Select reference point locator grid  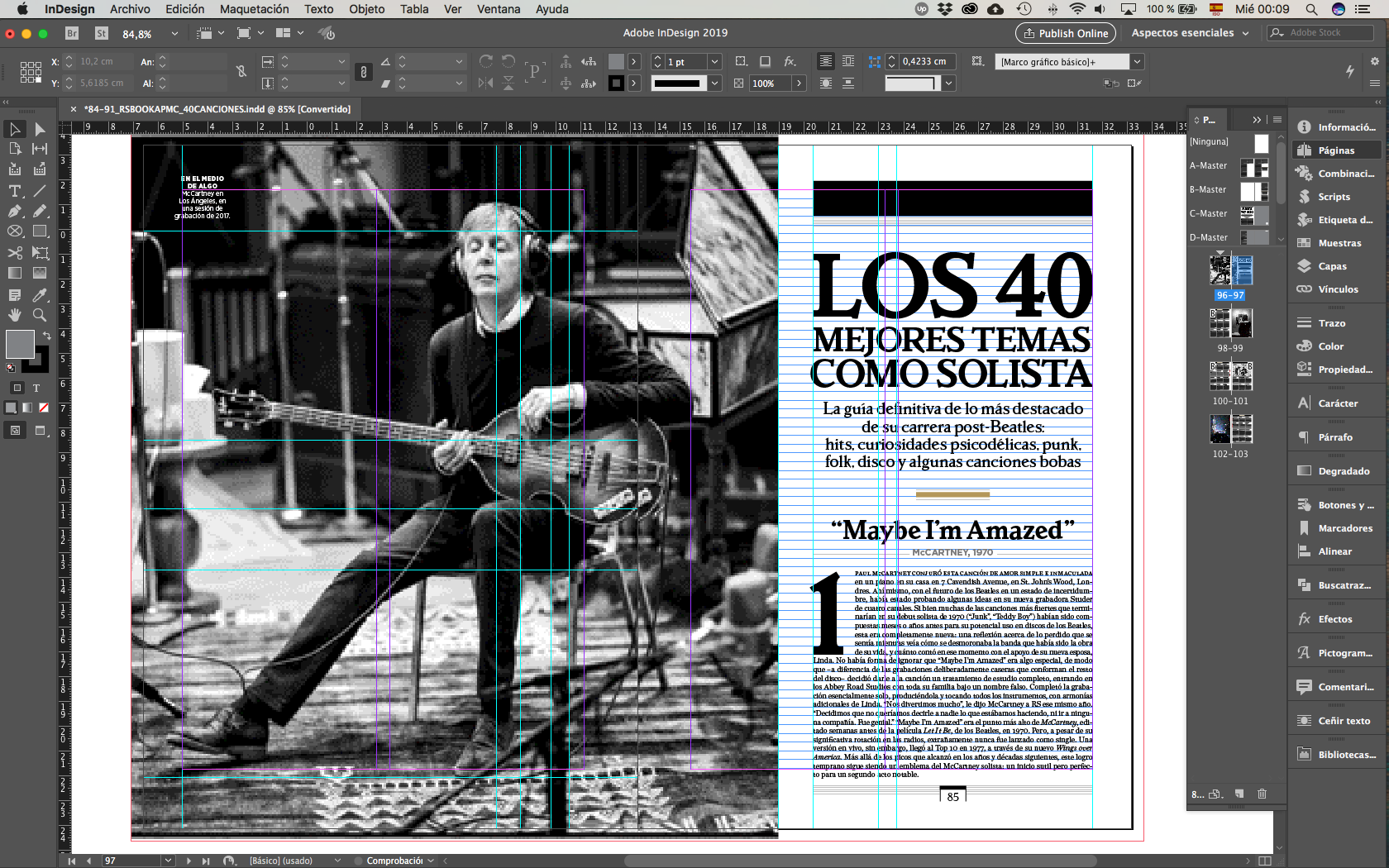point(31,72)
